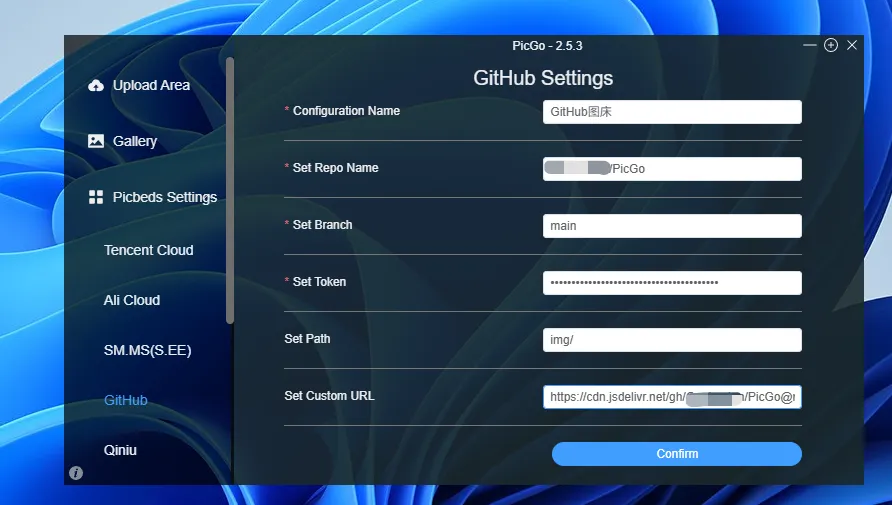Click the Confirm button

(677, 454)
